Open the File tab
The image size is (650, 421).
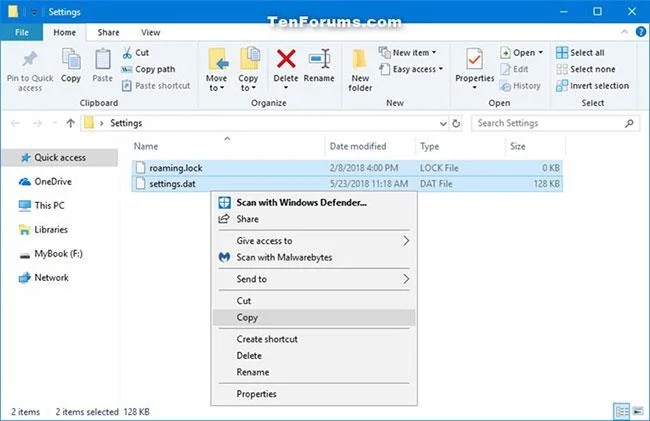[22, 32]
